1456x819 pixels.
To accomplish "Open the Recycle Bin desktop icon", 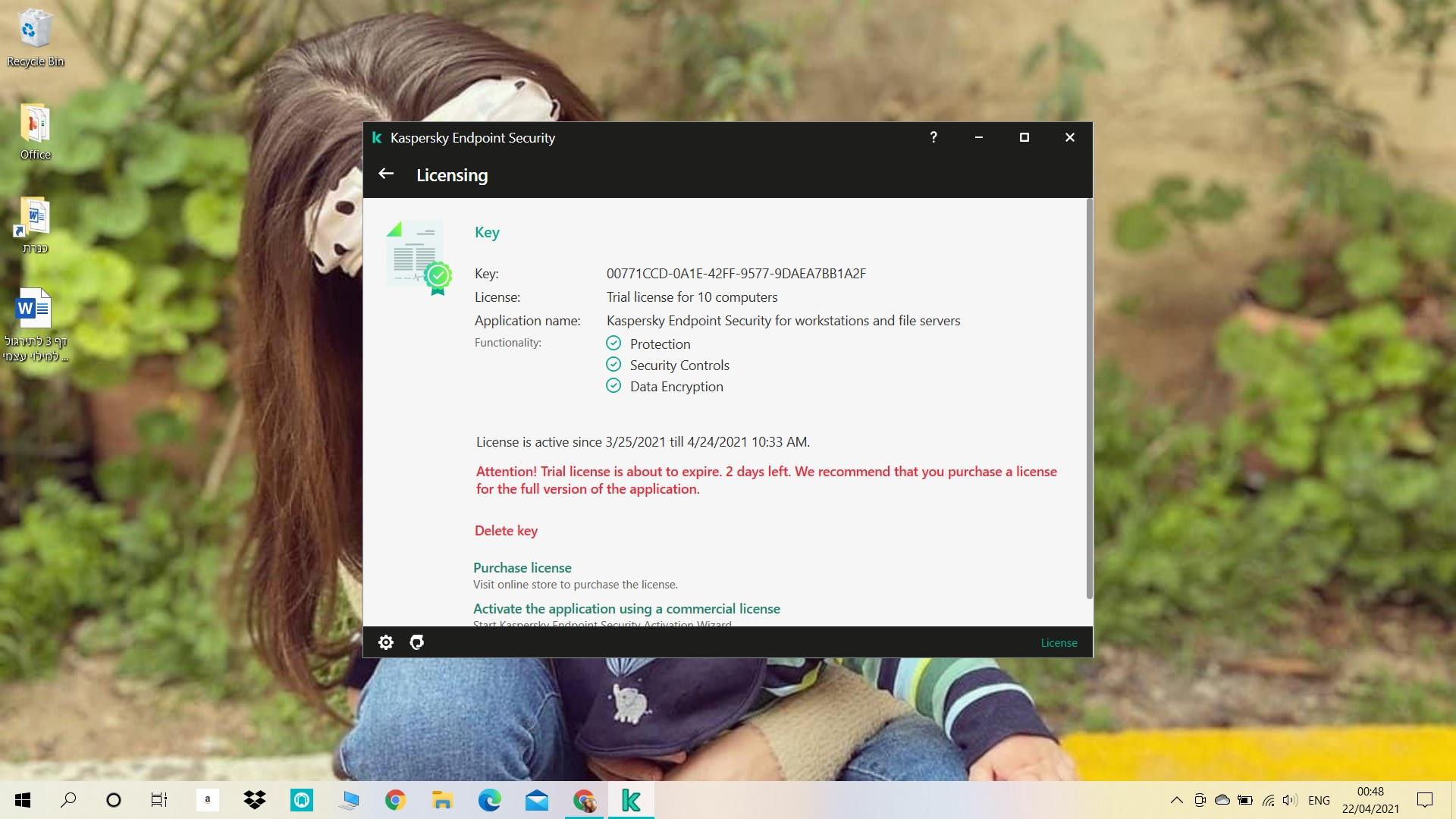I will 35,38.
